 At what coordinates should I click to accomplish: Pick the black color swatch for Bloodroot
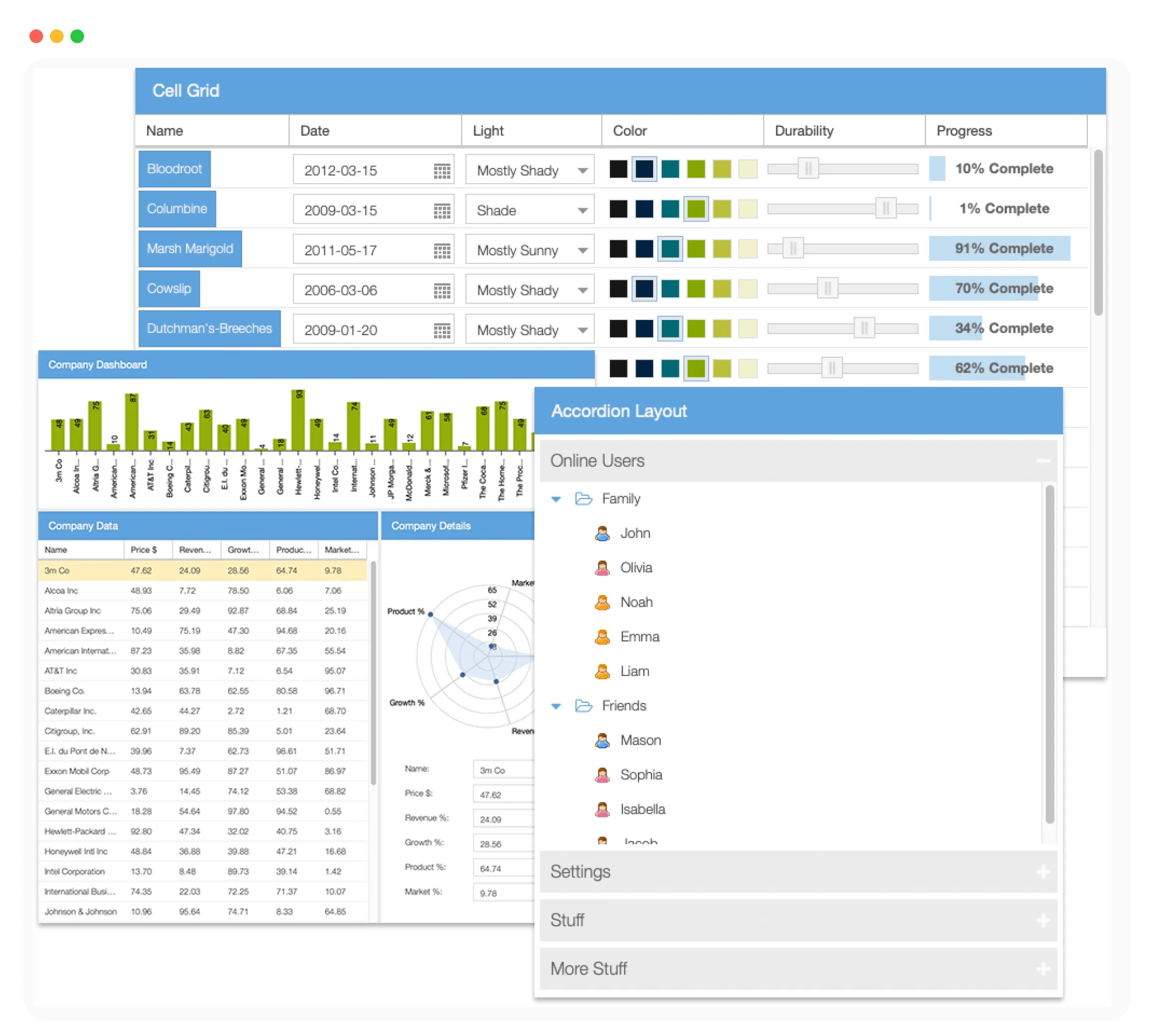(618, 169)
